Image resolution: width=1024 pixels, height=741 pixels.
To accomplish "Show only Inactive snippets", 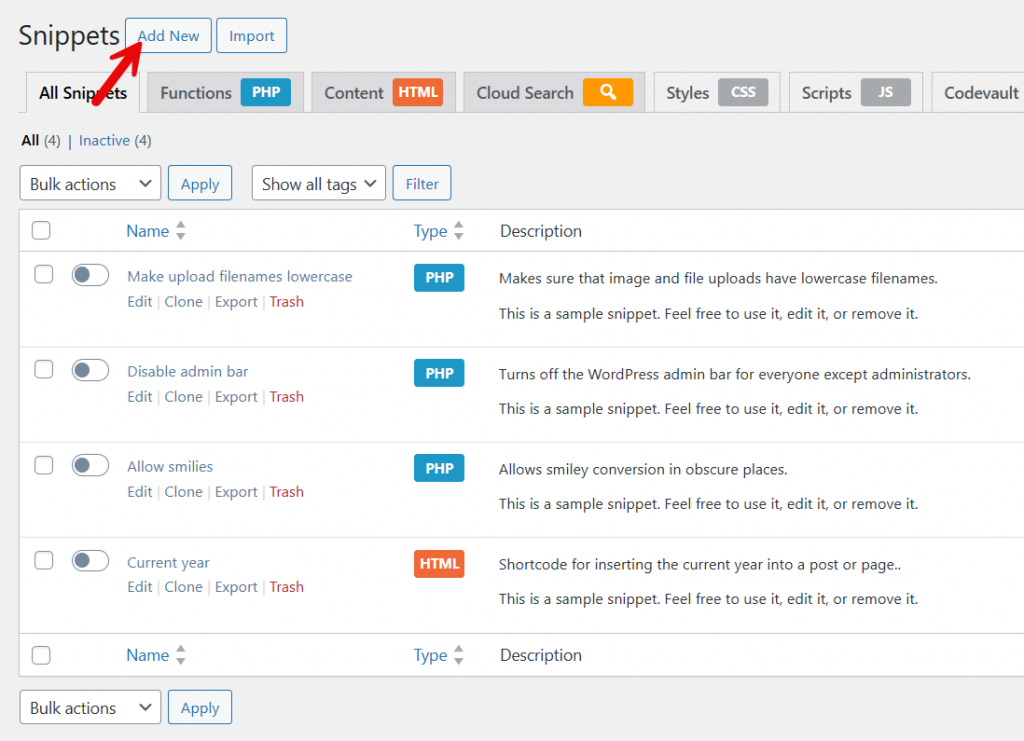I will [x=104, y=141].
